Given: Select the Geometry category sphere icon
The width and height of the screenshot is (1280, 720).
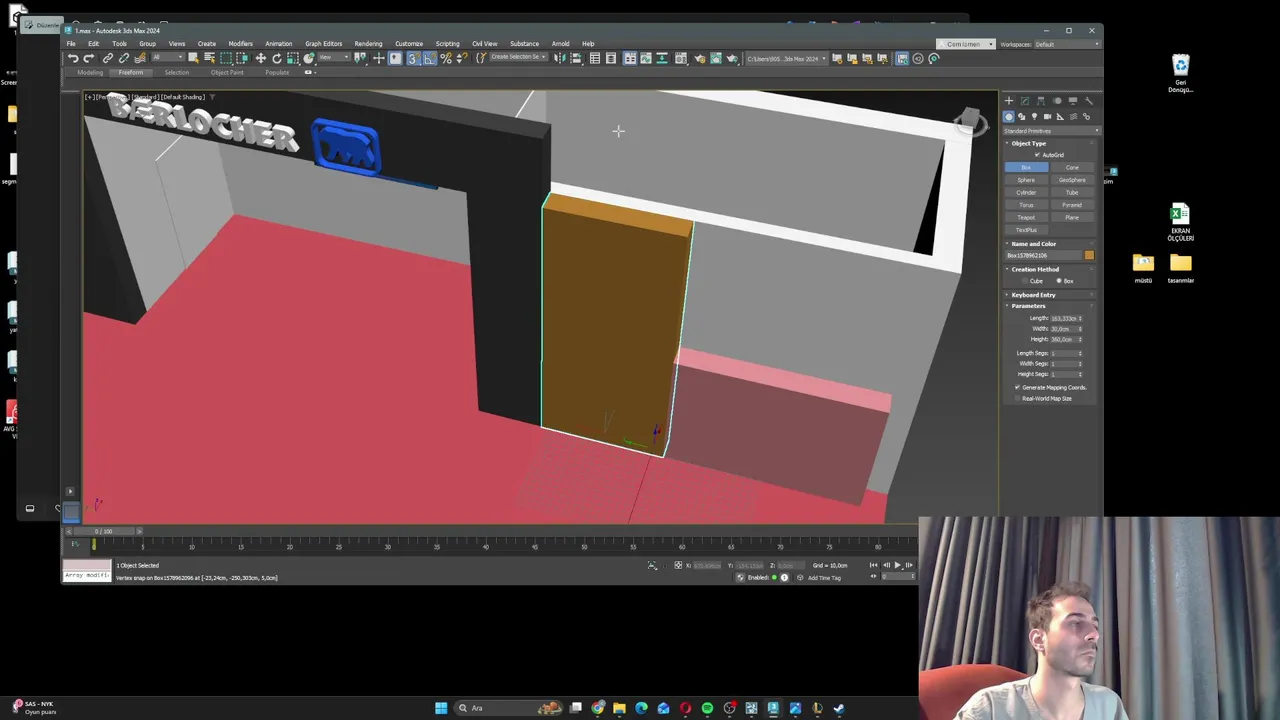Looking at the screenshot, I should [1009, 117].
